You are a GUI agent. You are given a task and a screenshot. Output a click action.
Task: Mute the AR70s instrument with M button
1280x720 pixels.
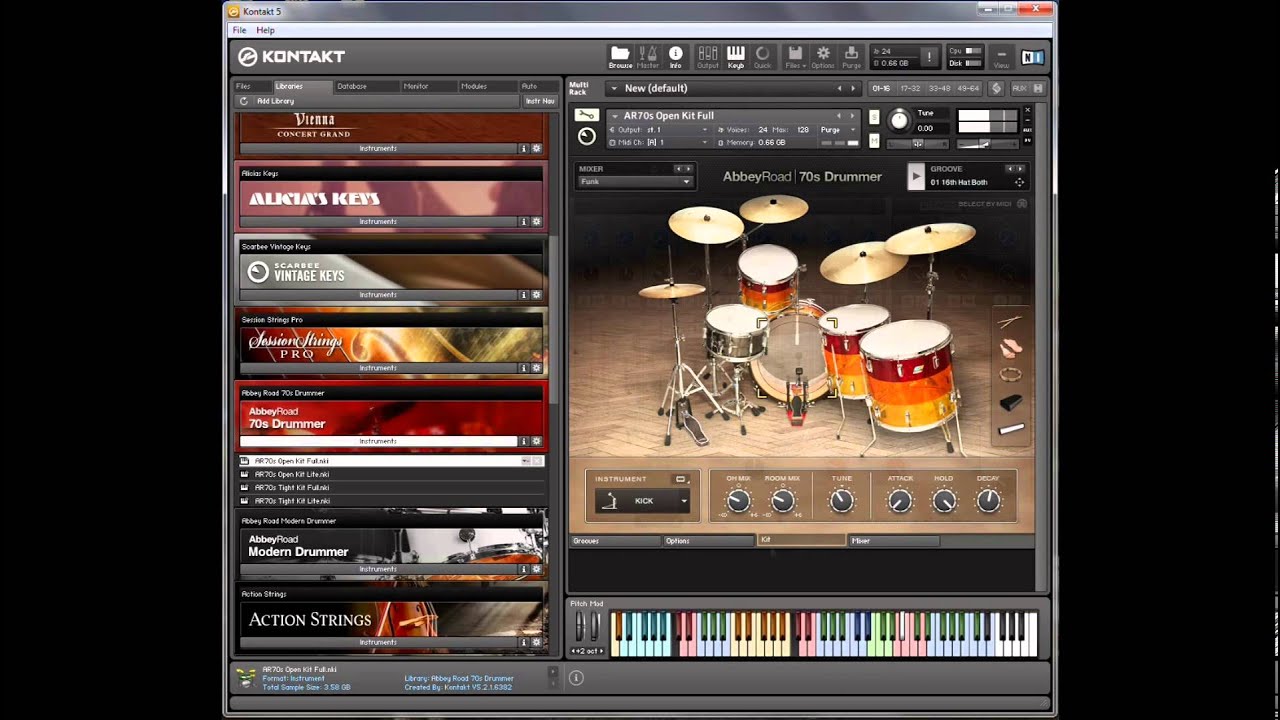pos(874,141)
